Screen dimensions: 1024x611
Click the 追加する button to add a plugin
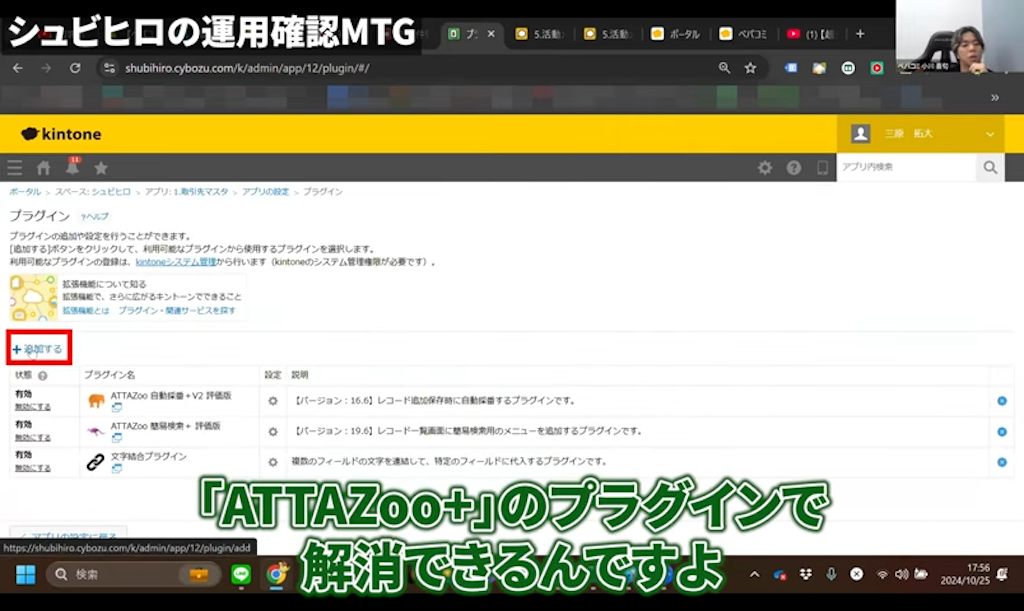point(38,348)
